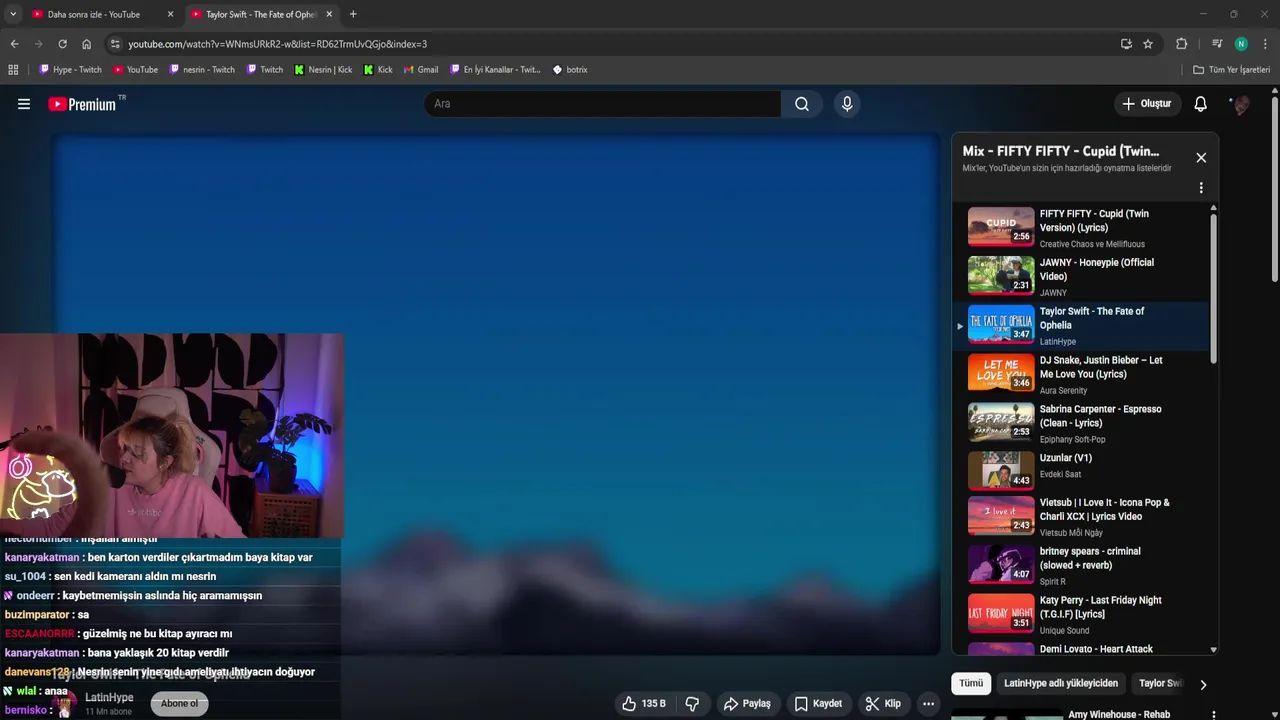Click the Klip clip button

(883, 704)
